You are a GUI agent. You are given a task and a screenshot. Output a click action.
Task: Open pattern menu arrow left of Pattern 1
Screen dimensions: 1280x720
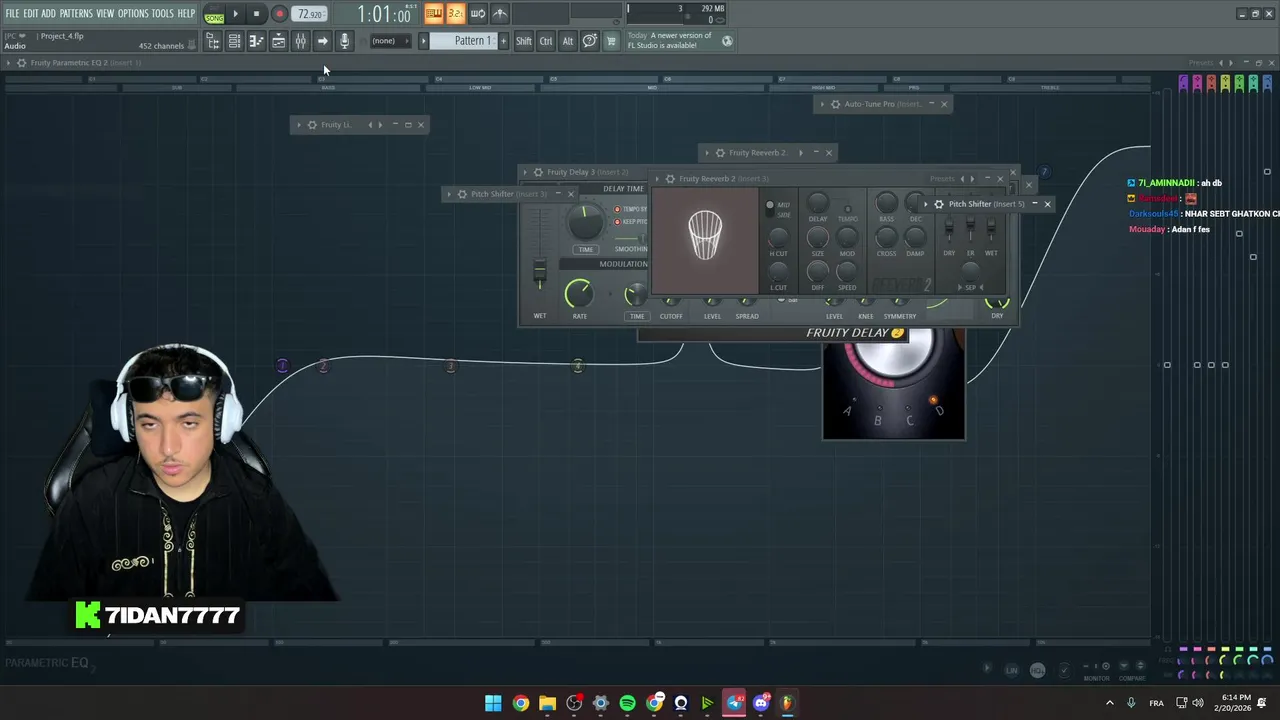point(423,41)
